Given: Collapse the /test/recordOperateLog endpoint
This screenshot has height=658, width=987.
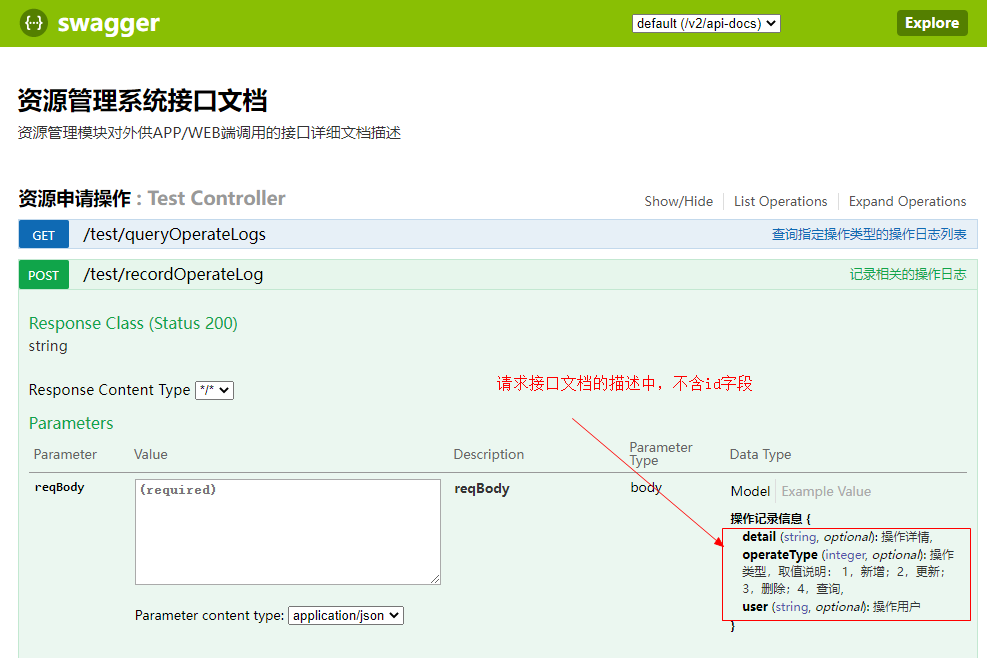Looking at the screenshot, I should (173, 275).
